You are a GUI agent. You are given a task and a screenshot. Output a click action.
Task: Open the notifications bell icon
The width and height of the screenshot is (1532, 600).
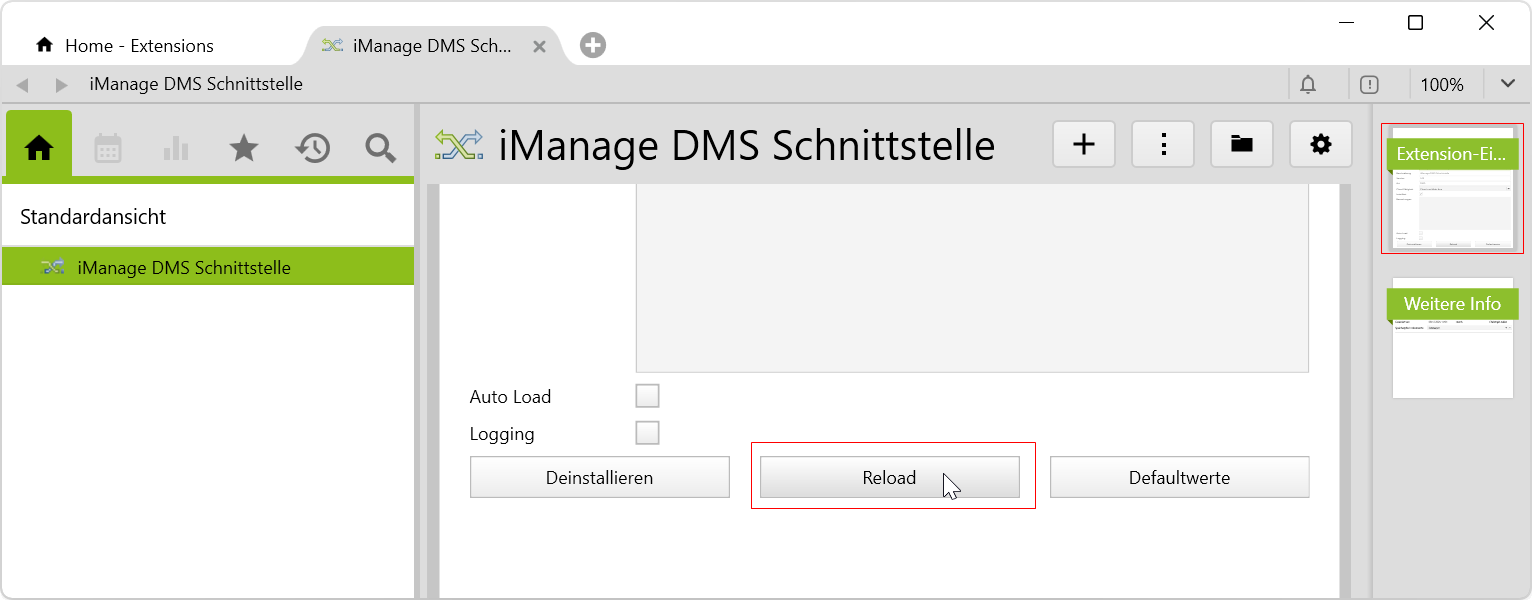1308,85
